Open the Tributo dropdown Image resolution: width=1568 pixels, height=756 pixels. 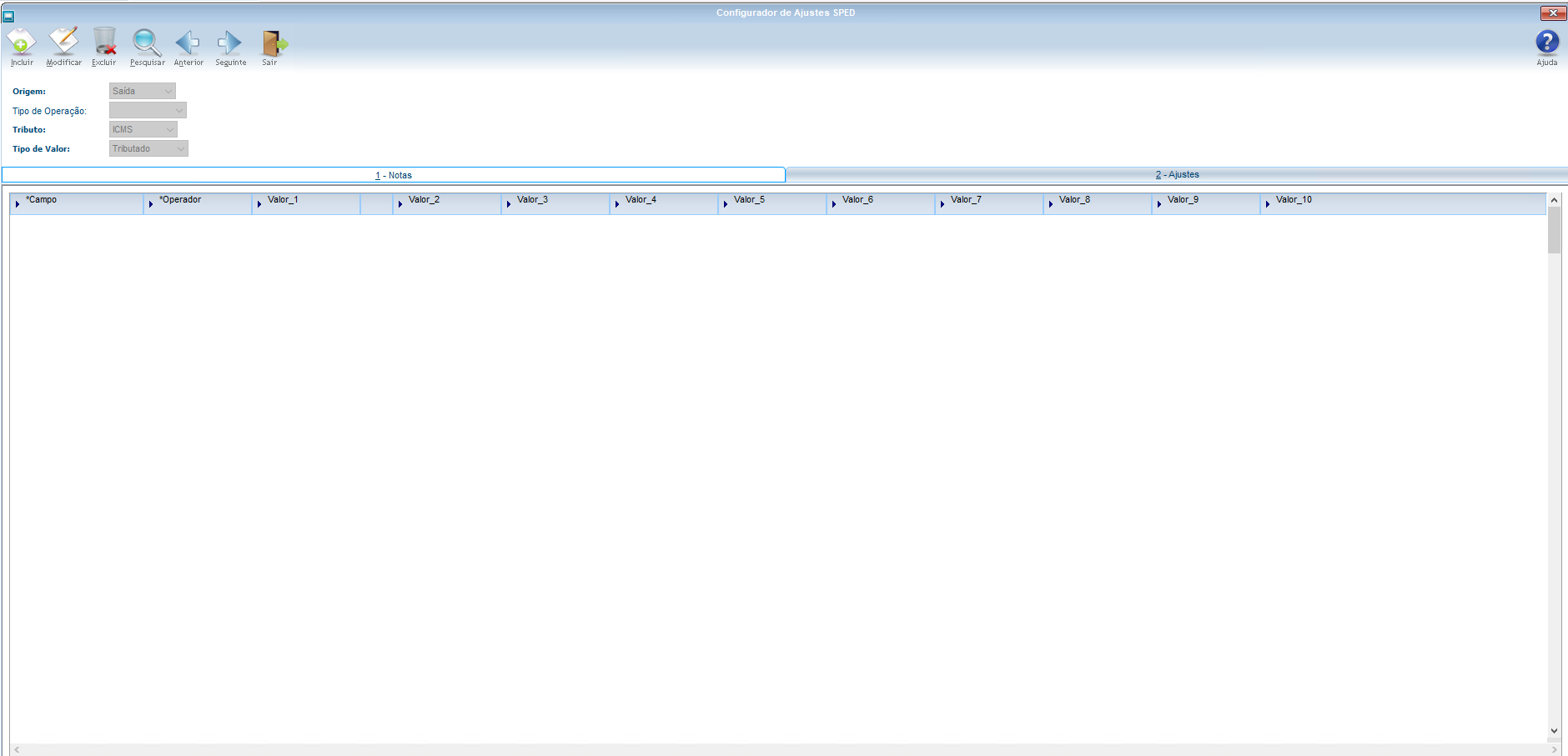coord(143,129)
